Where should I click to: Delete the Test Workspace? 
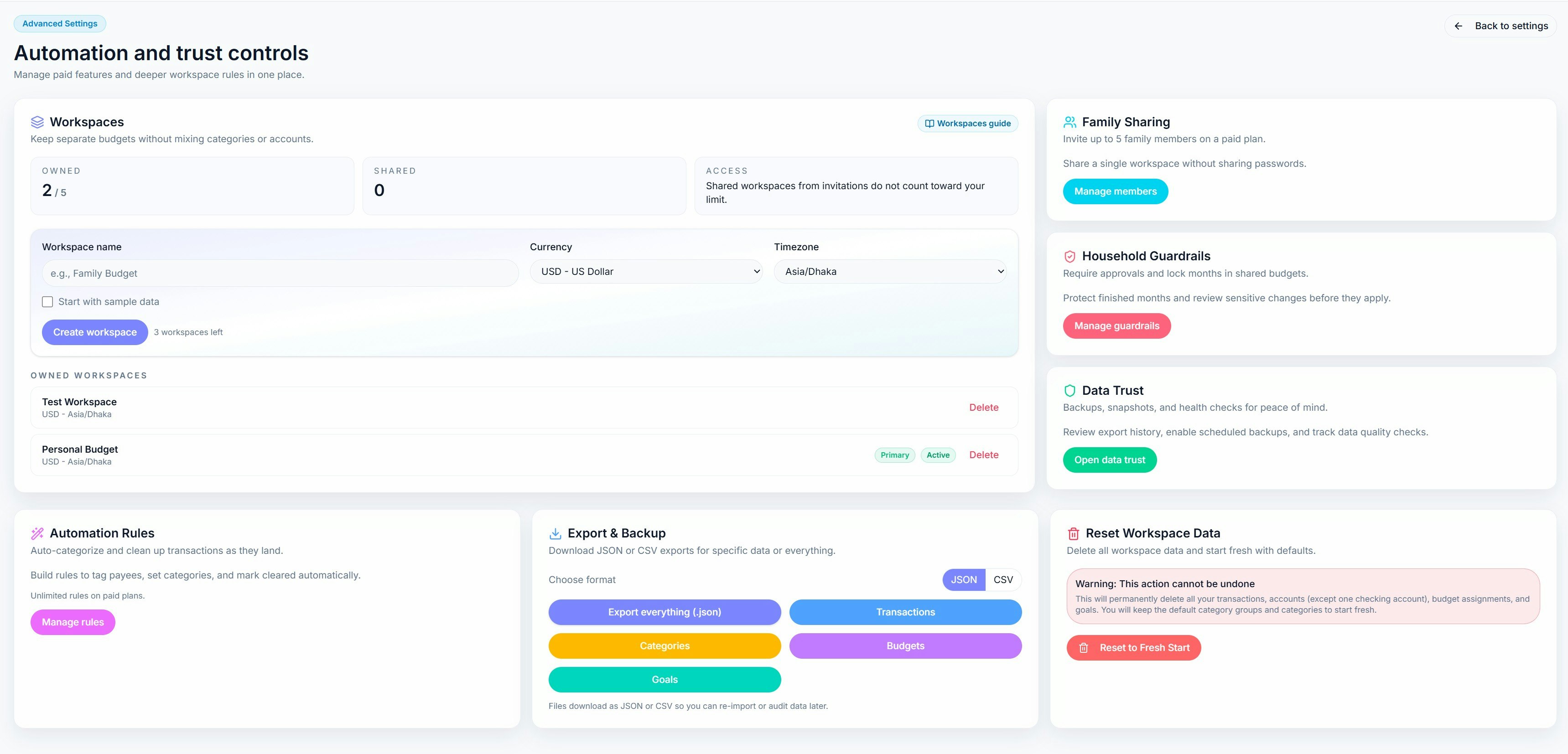tap(984, 407)
